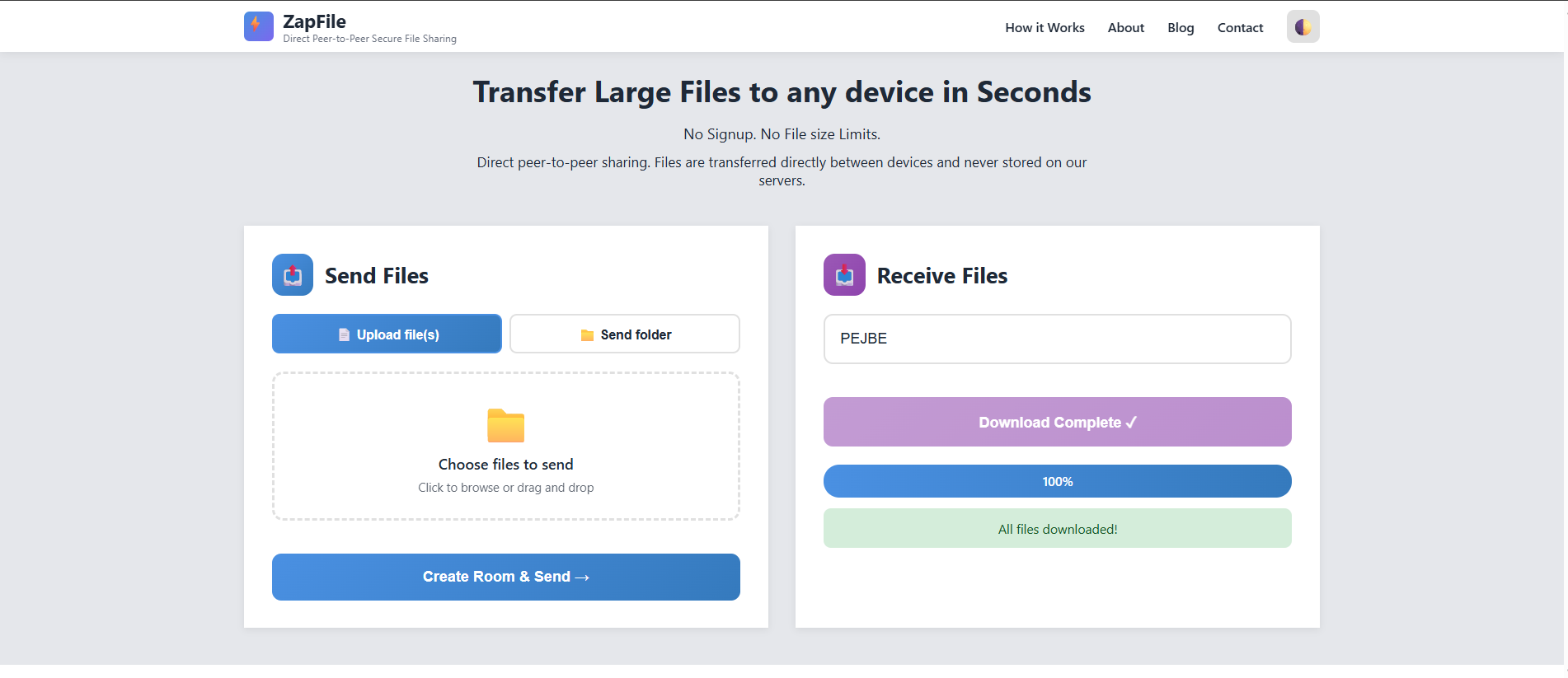This screenshot has width=1568, height=678.
Task: Click the Send Files blue icon
Action: pos(293,275)
